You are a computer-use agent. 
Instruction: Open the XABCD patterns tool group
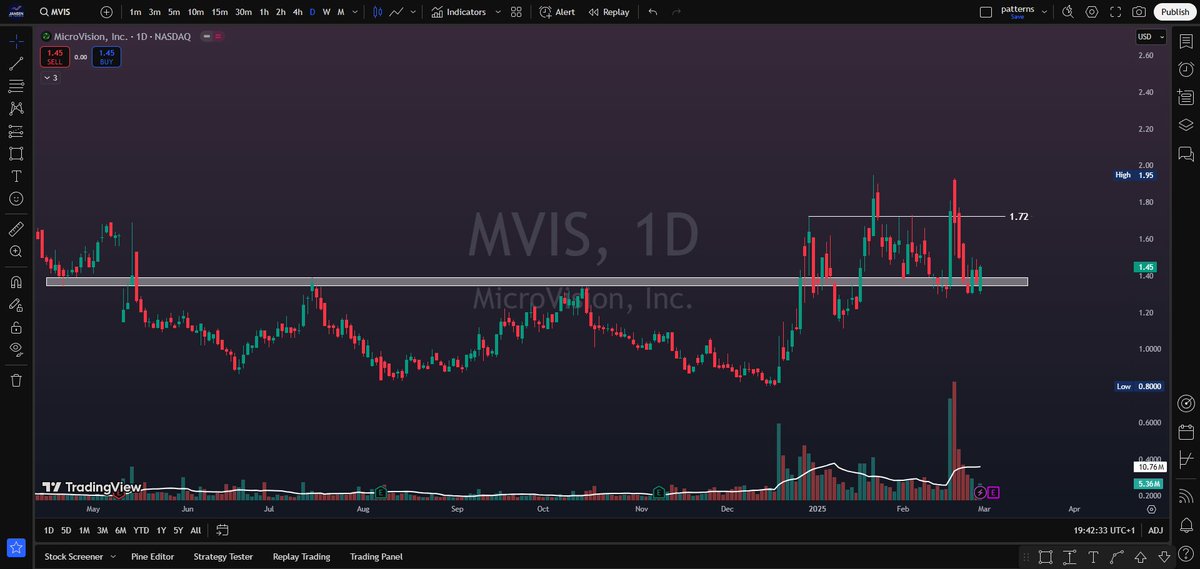(x=16, y=109)
